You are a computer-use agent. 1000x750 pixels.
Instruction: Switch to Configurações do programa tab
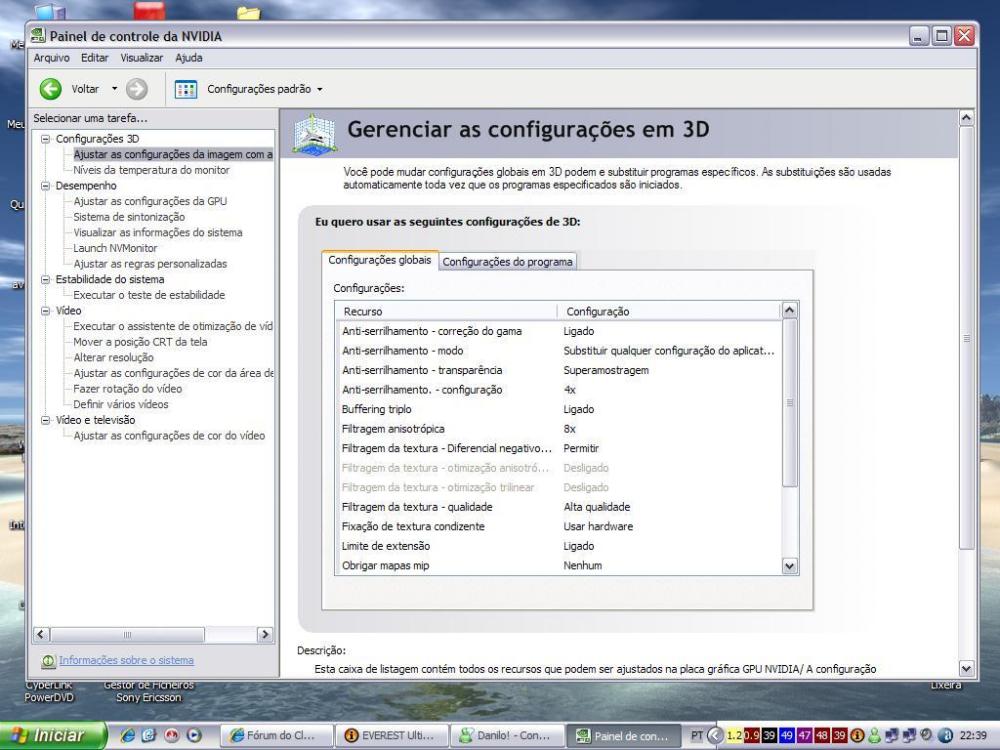click(508, 262)
